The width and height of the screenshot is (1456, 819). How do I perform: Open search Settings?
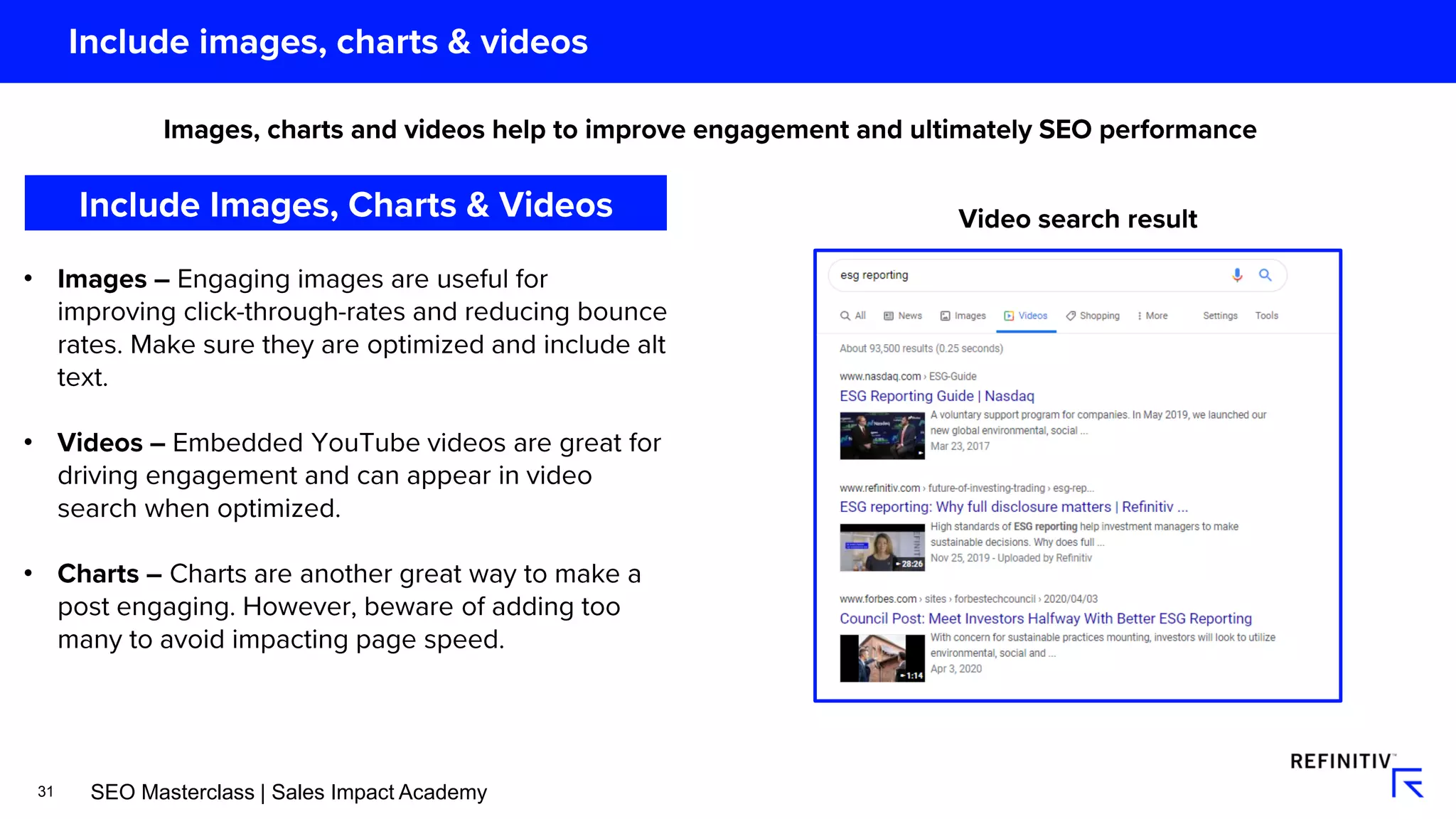click(x=1220, y=316)
